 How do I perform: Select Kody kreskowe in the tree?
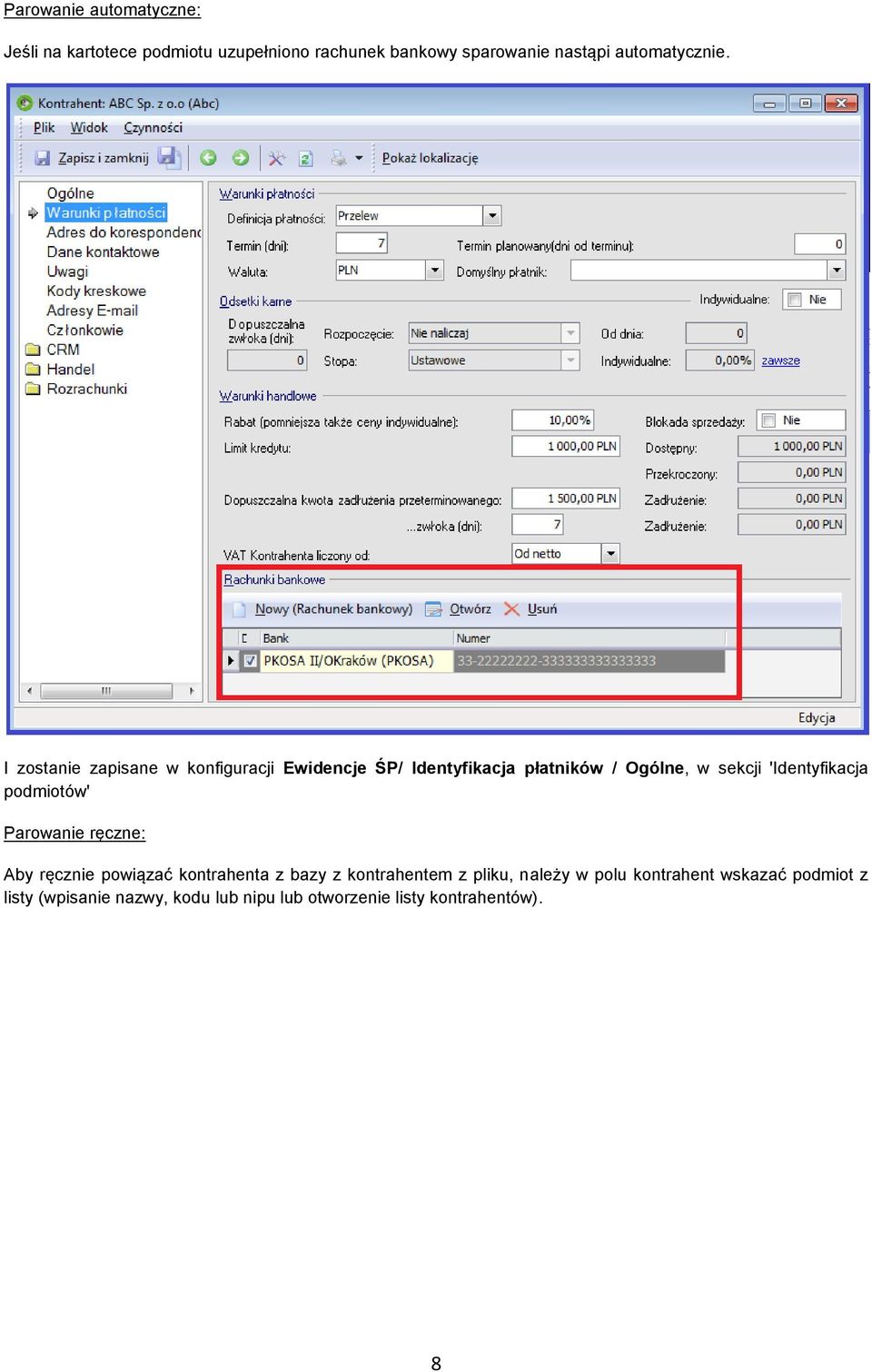point(96,291)
